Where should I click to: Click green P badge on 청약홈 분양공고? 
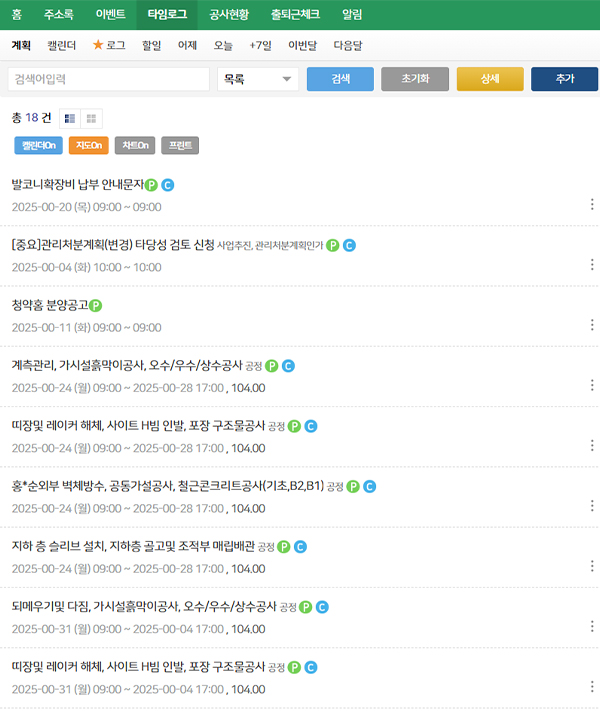tap(96, 305)
